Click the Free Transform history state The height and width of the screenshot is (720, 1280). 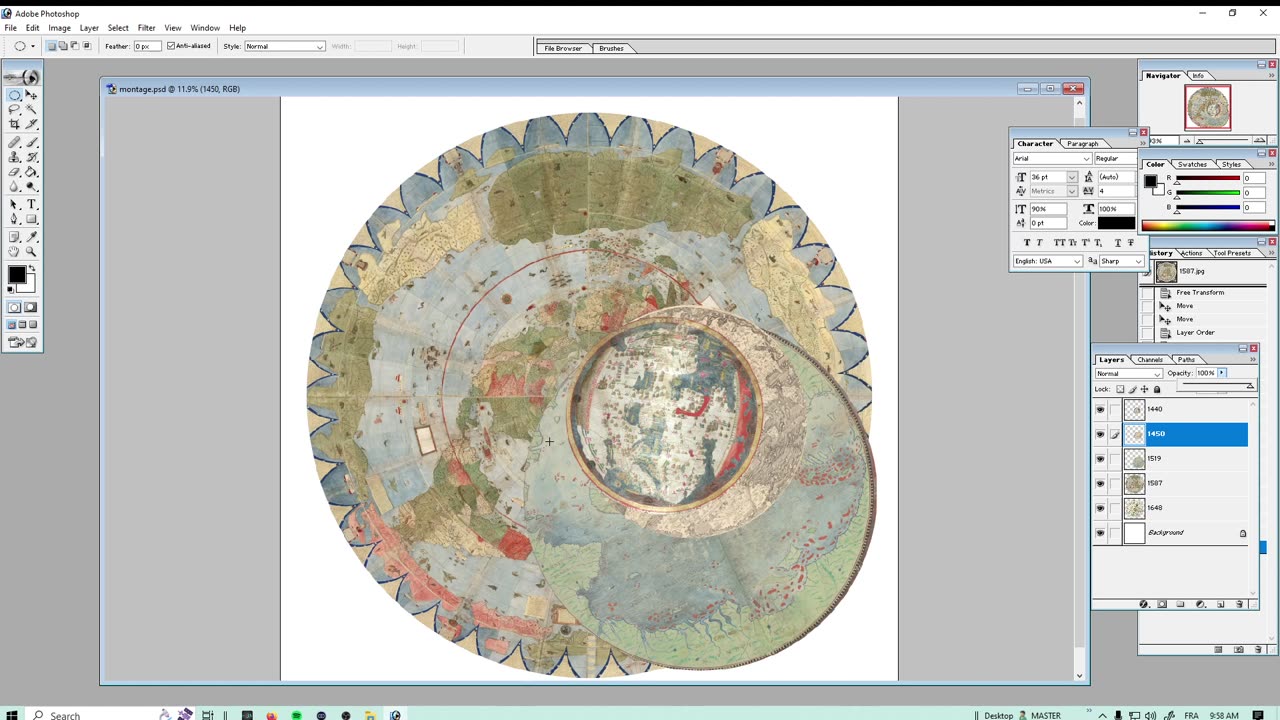click(x=1200, y=292)
